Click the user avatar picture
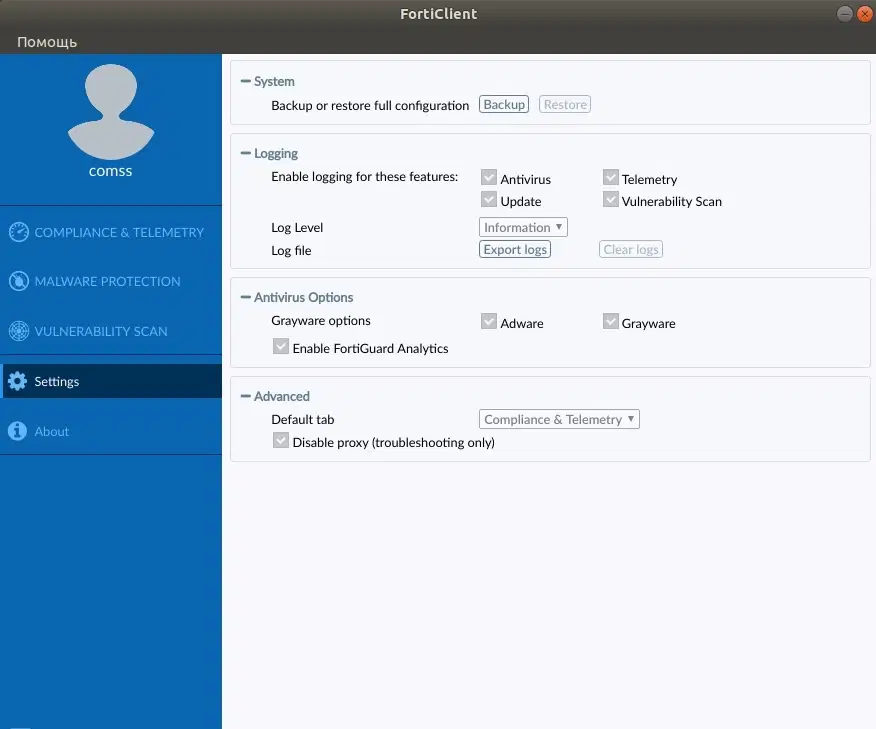Screen dimensions: 876x729 [x=111, y=112]
